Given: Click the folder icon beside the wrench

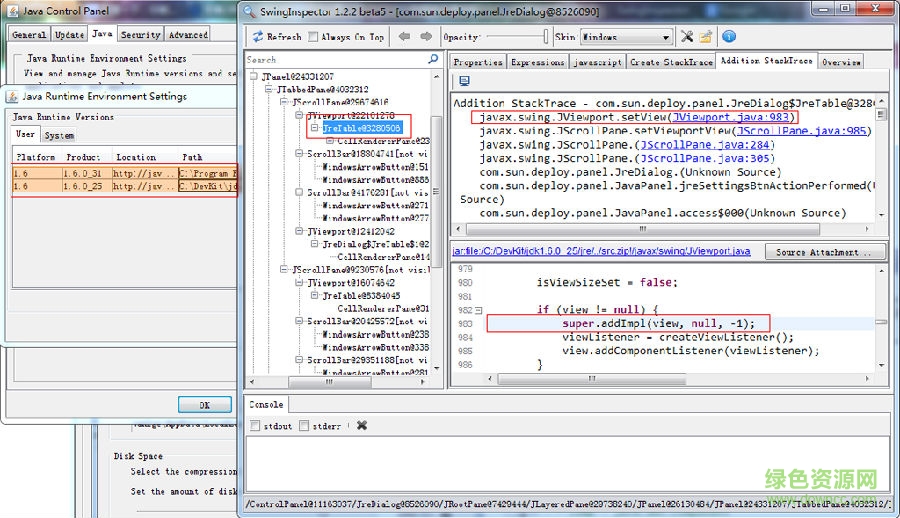Looking at the screenshot, I should click(706, 37).
